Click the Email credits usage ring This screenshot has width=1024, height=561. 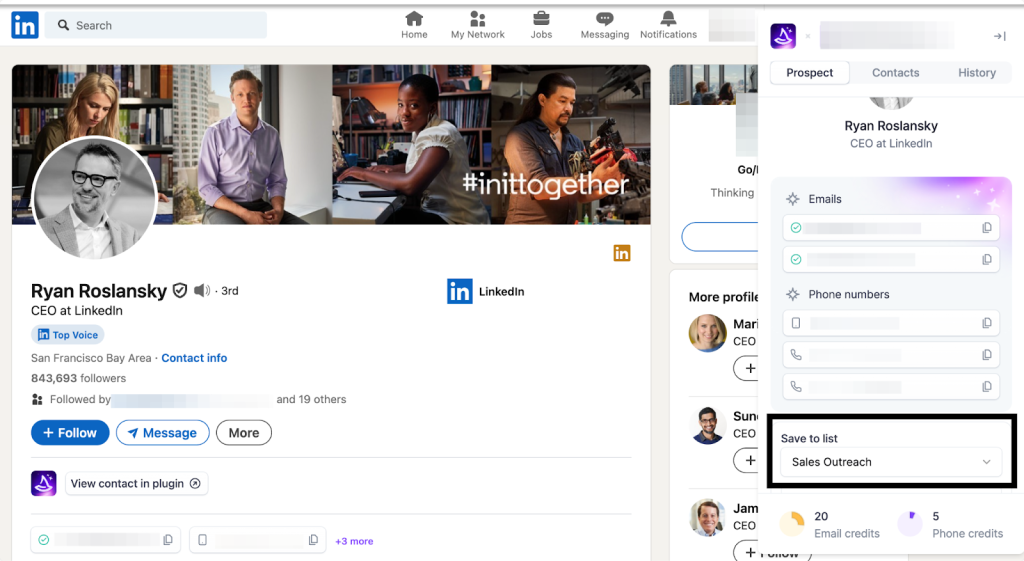(791, 524)
